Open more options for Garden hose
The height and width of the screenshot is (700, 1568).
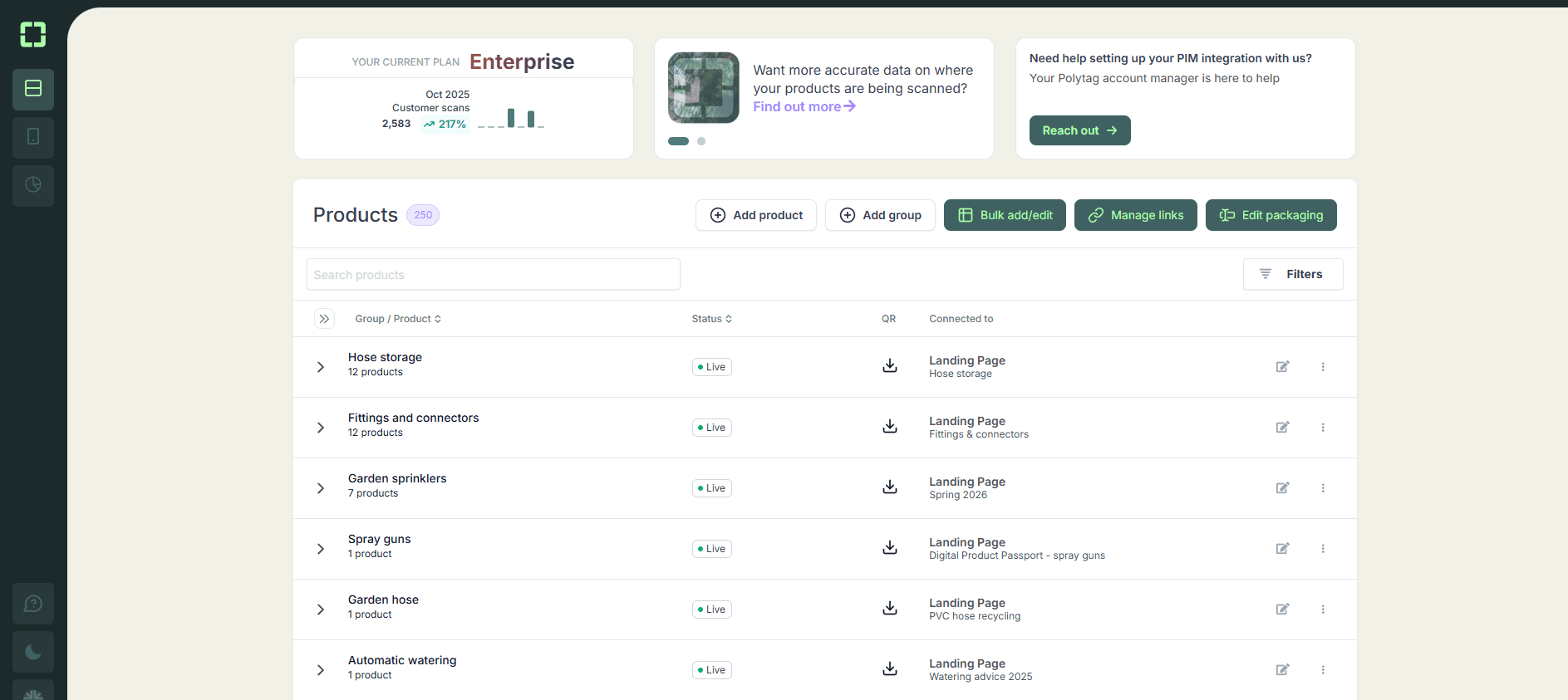(1323, 609)
